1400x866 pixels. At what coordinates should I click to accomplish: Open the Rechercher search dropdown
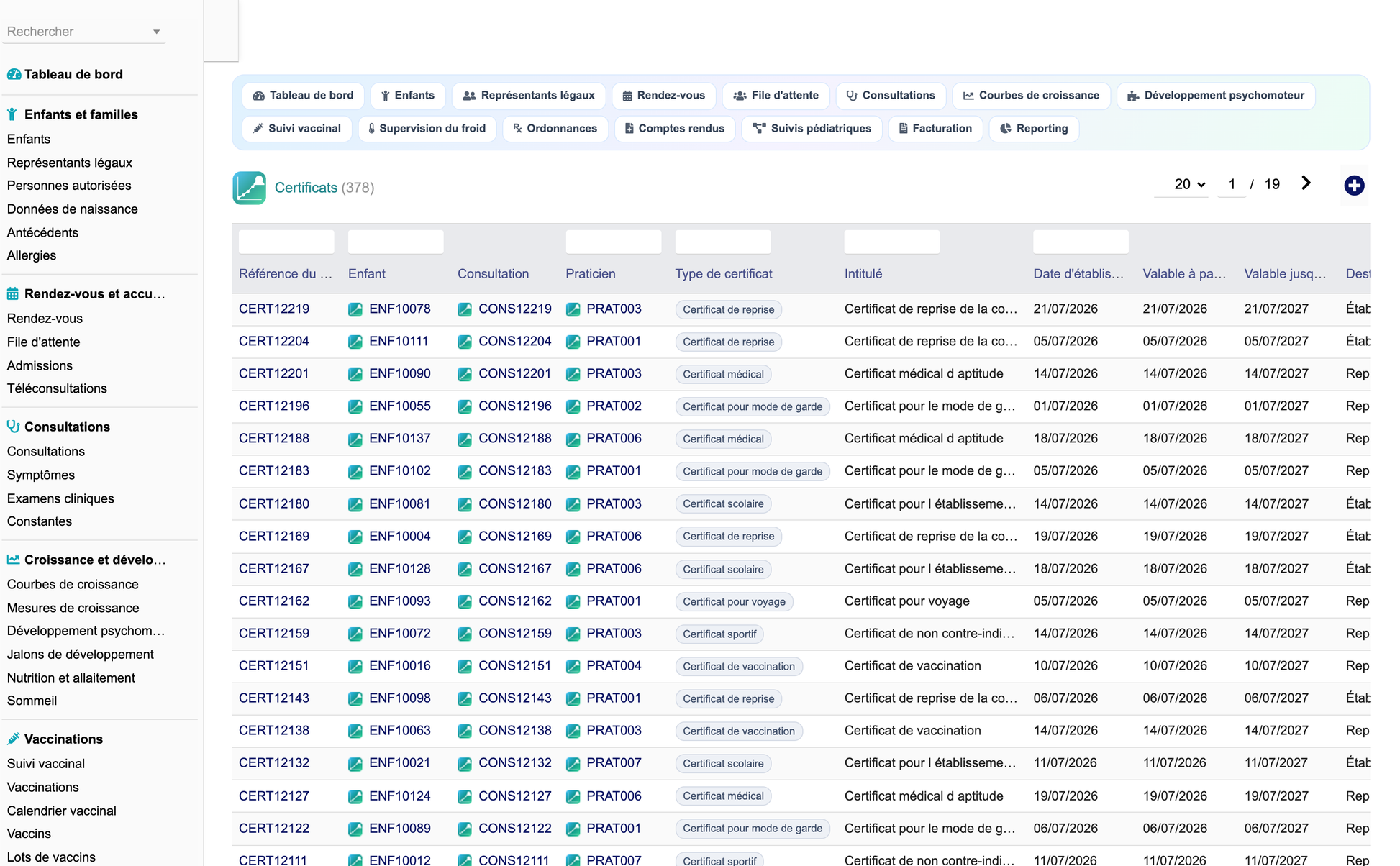[x=84, y=32]
